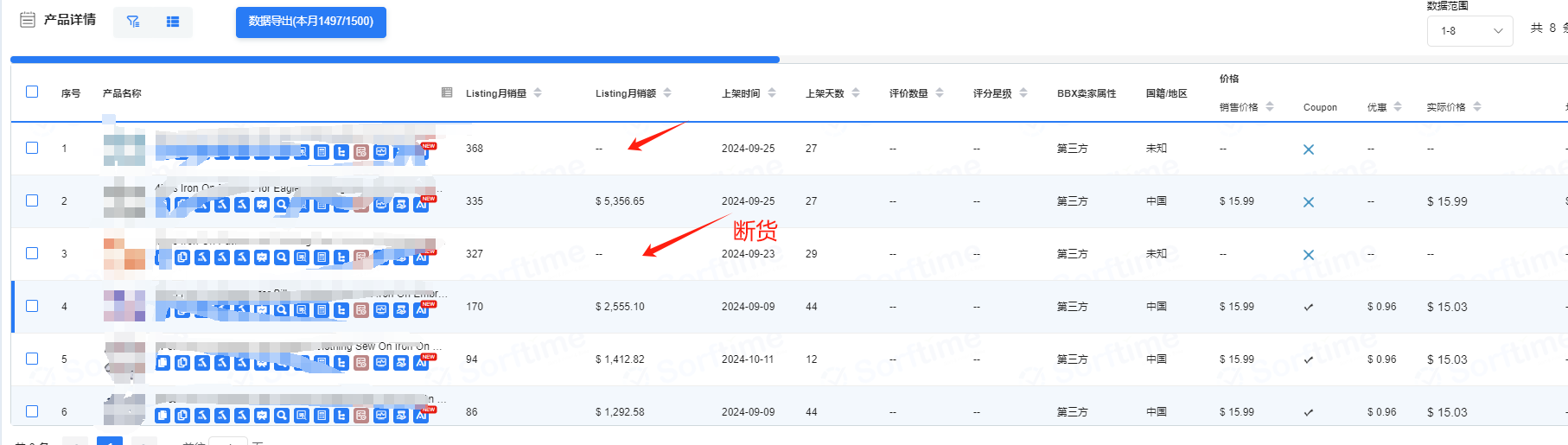Click the date 2024-10-11 in row 5
The width and height of the screenshot is (1568, 445).
[749, 359]
